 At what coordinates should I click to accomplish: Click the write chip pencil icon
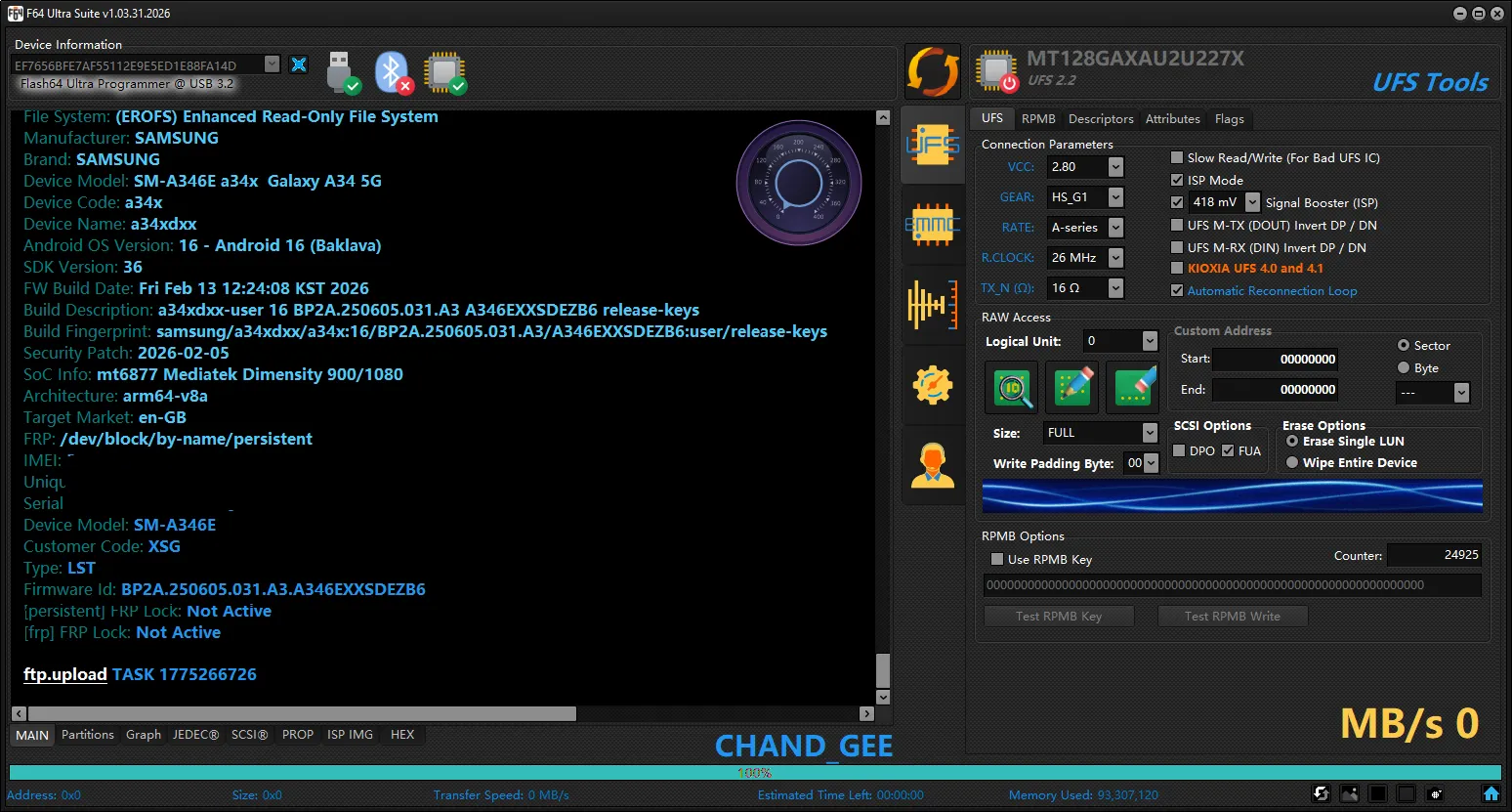click(x=1072, y=388)
